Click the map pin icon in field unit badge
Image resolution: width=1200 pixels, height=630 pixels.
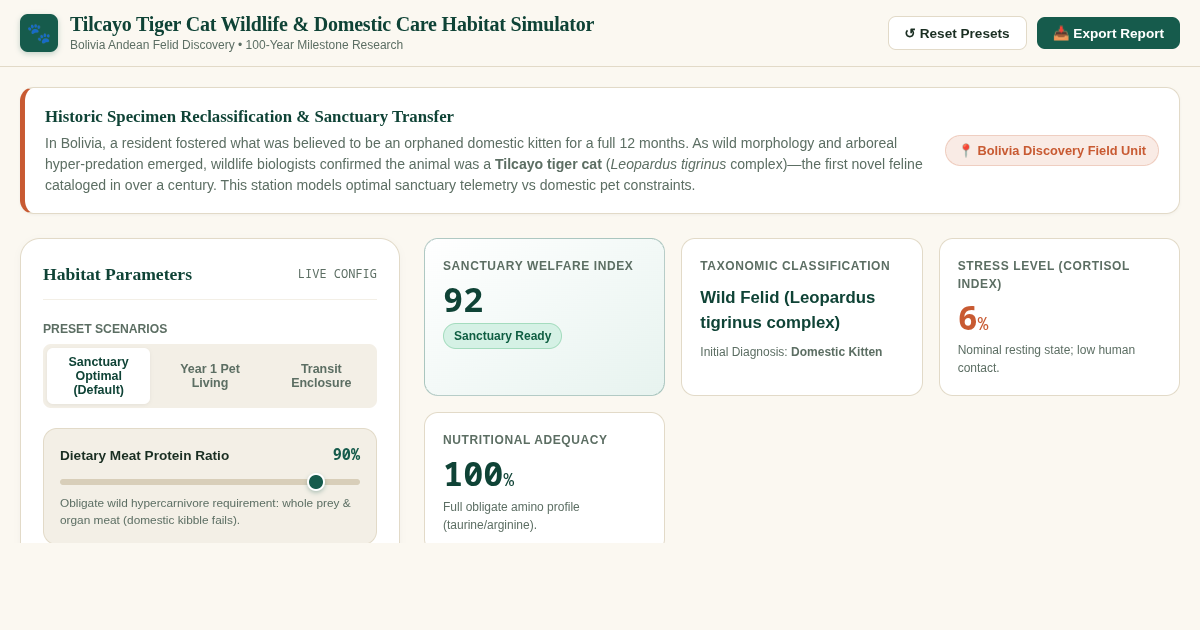coord(966,151)
